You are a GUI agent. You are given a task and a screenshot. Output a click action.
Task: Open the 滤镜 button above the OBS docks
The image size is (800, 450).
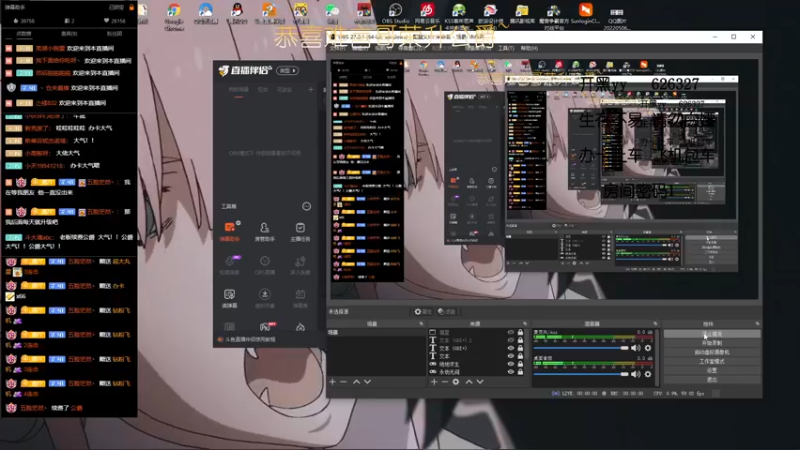(x=446, y=311)
